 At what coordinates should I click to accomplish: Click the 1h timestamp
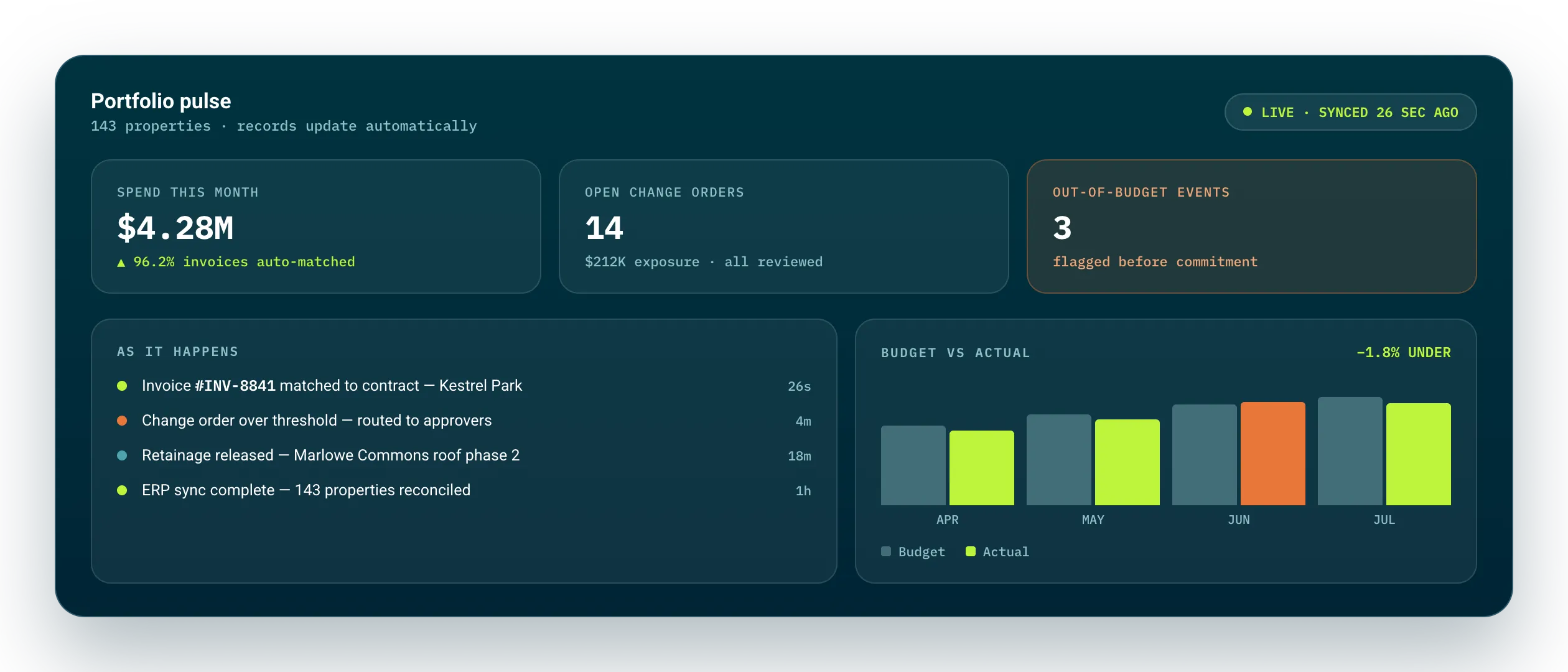(x=803, y=491)
